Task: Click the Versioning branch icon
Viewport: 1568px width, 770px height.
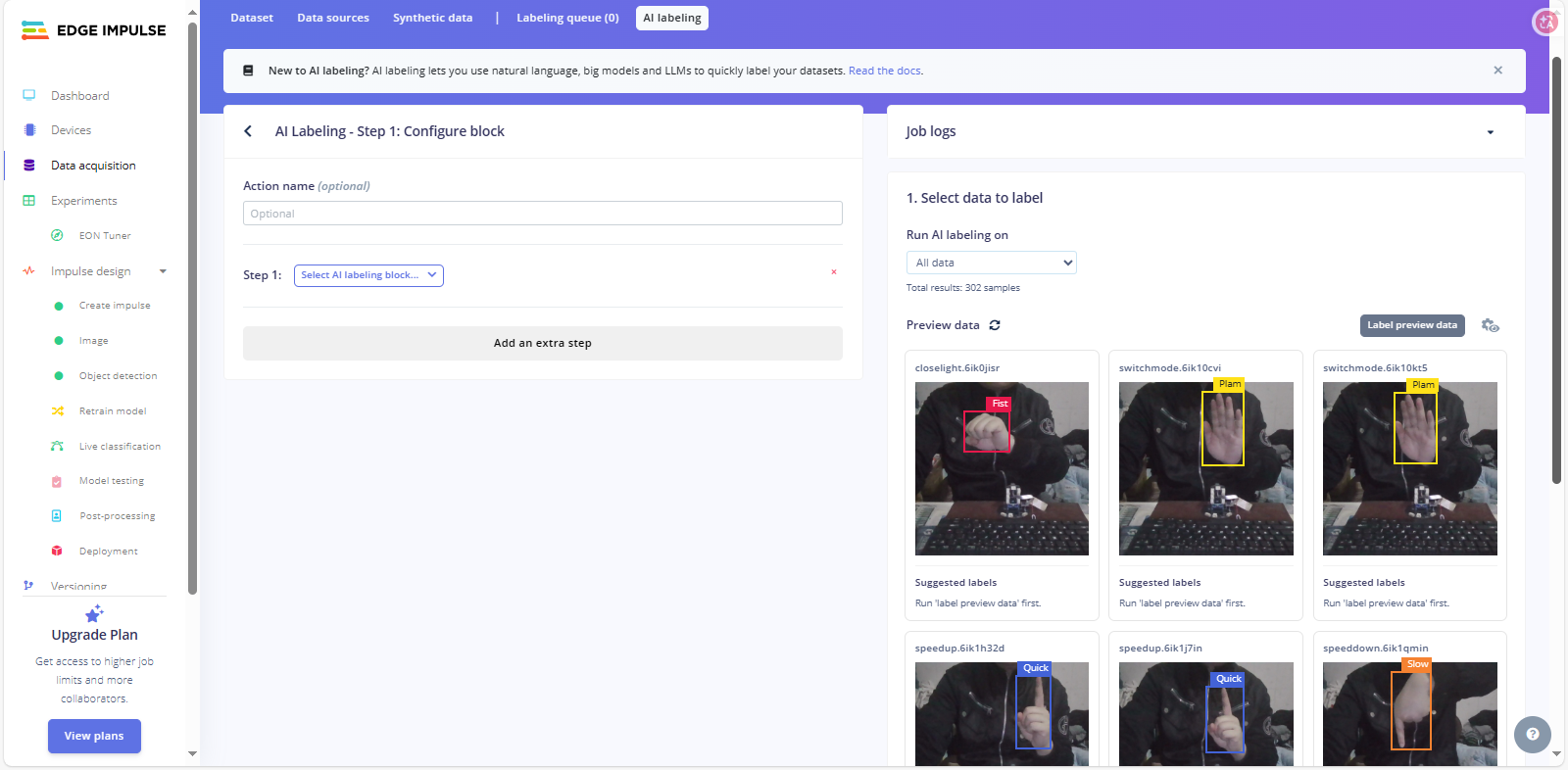Action: (x=28, y=586)
